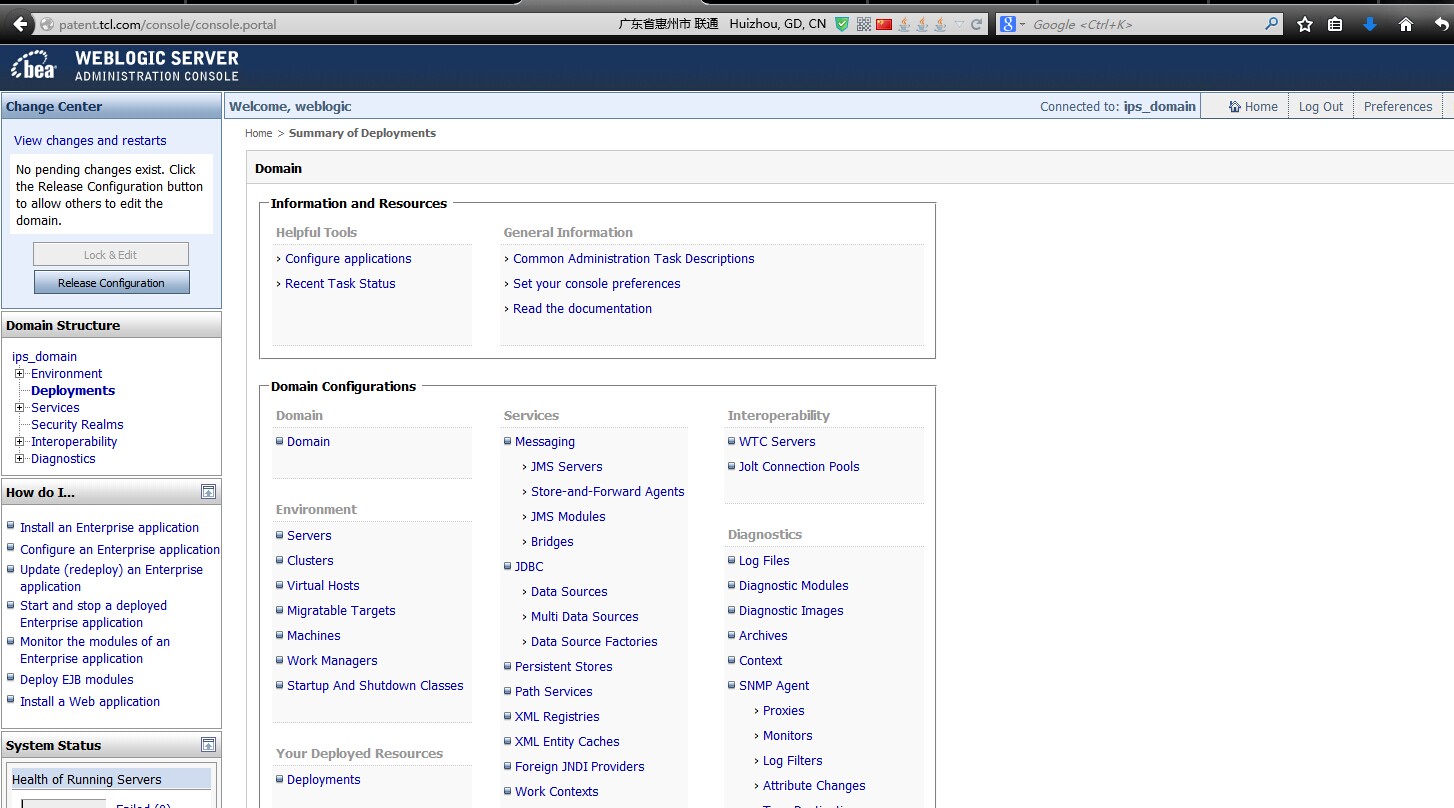Open Migratable Targets link
This screenshot has width=1454, height=808.
[x=341, y=611]
